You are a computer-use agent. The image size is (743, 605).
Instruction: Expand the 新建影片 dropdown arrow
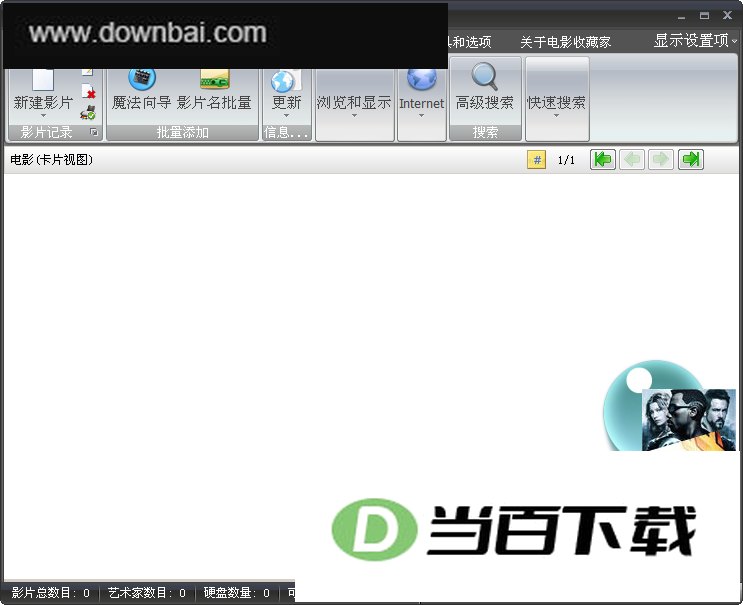click(43, 116)
